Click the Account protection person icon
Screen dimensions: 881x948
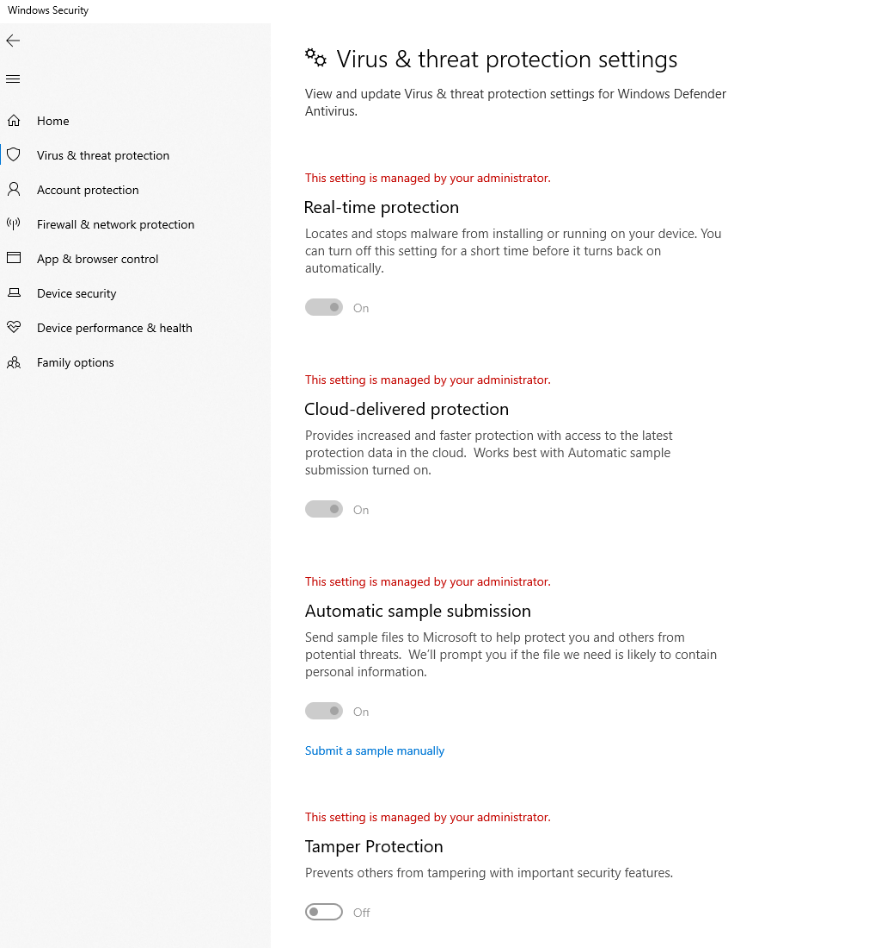[14, 189]
